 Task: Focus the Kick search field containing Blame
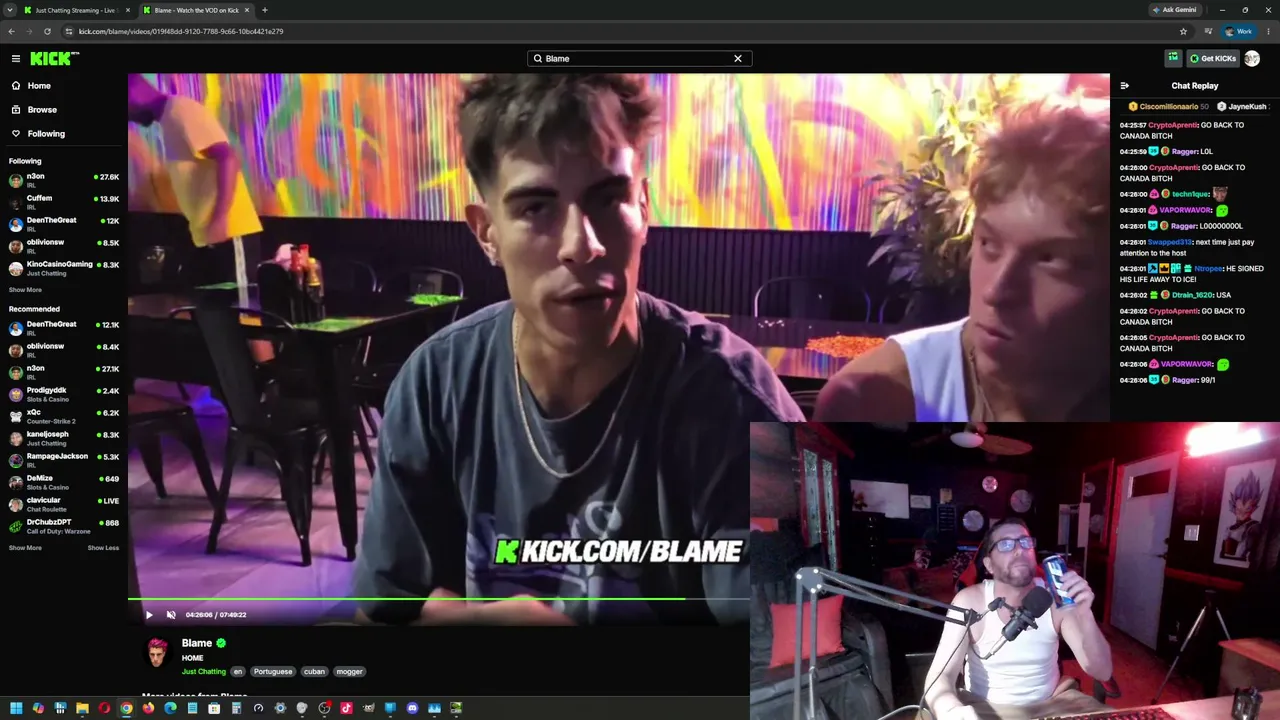639,58
